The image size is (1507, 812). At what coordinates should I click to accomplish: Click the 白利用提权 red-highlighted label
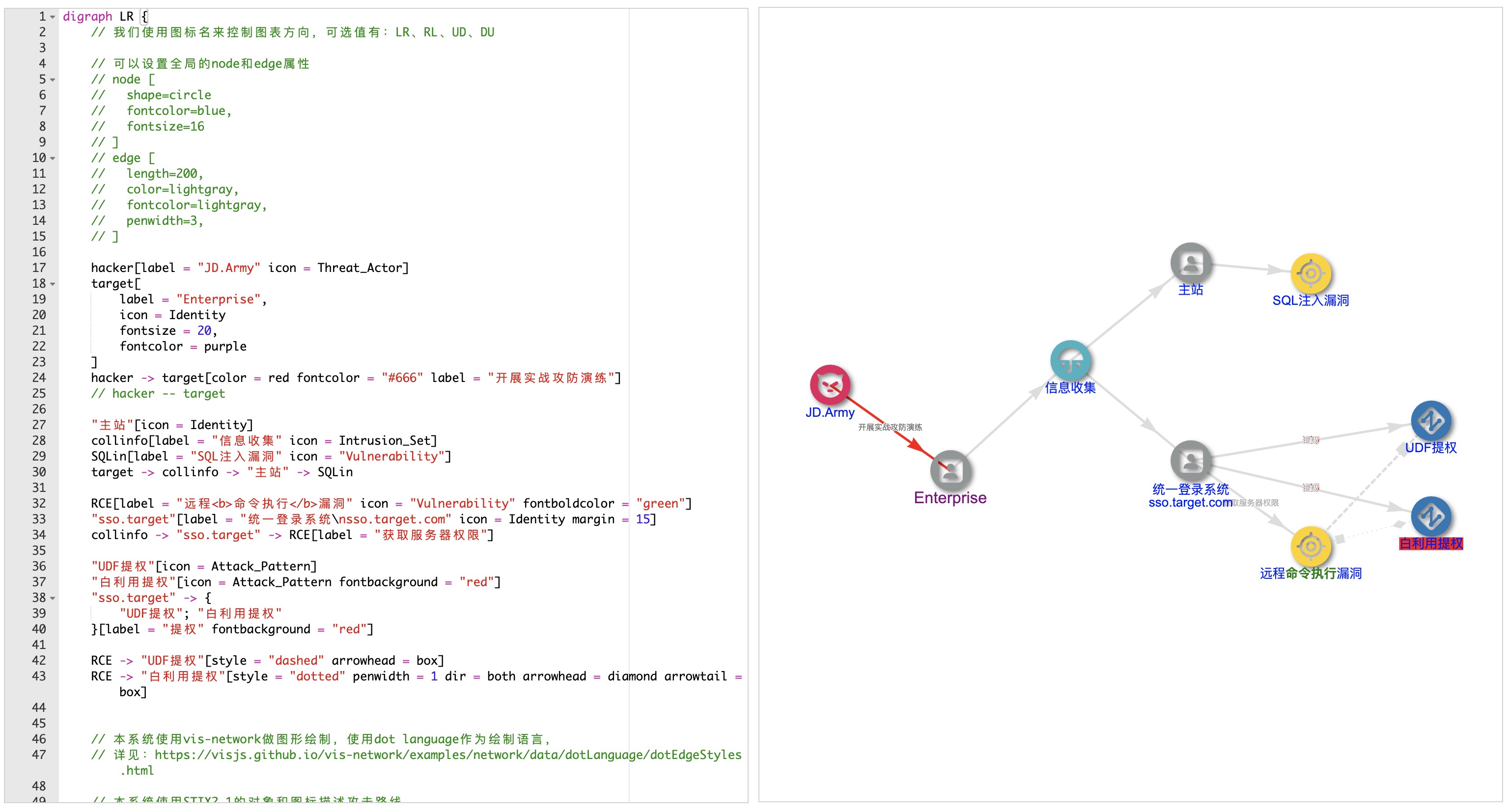pyautogui.click(x=1431, y=543)
